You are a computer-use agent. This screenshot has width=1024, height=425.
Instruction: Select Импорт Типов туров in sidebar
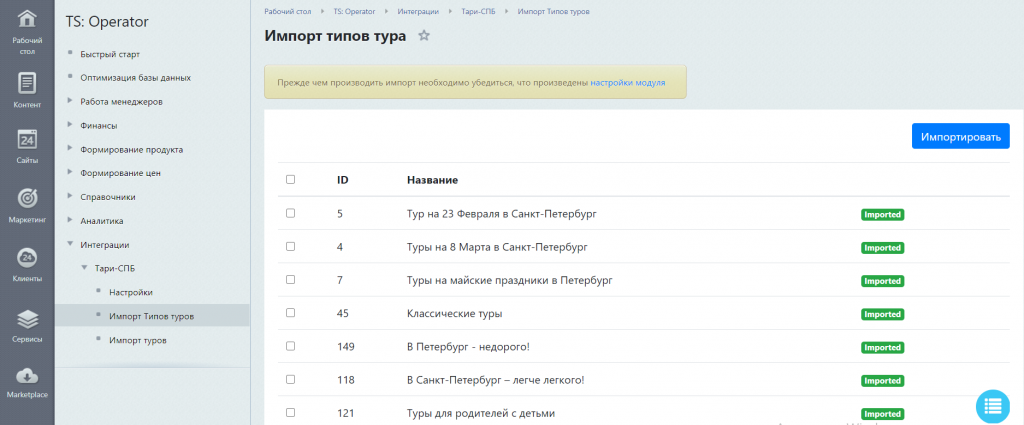(152, 316)
